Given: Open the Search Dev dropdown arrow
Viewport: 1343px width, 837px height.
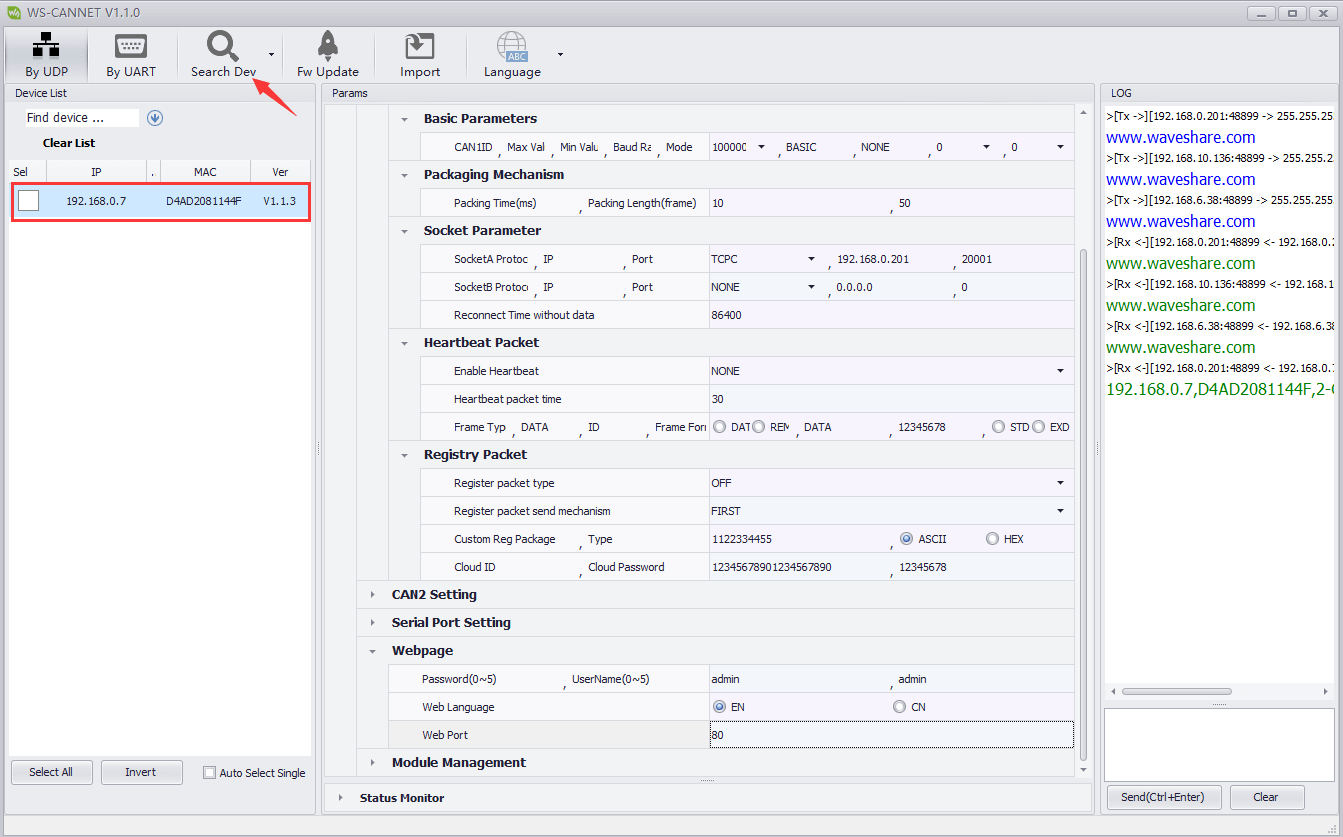Looking at the screenshot, I should [271, 54].
